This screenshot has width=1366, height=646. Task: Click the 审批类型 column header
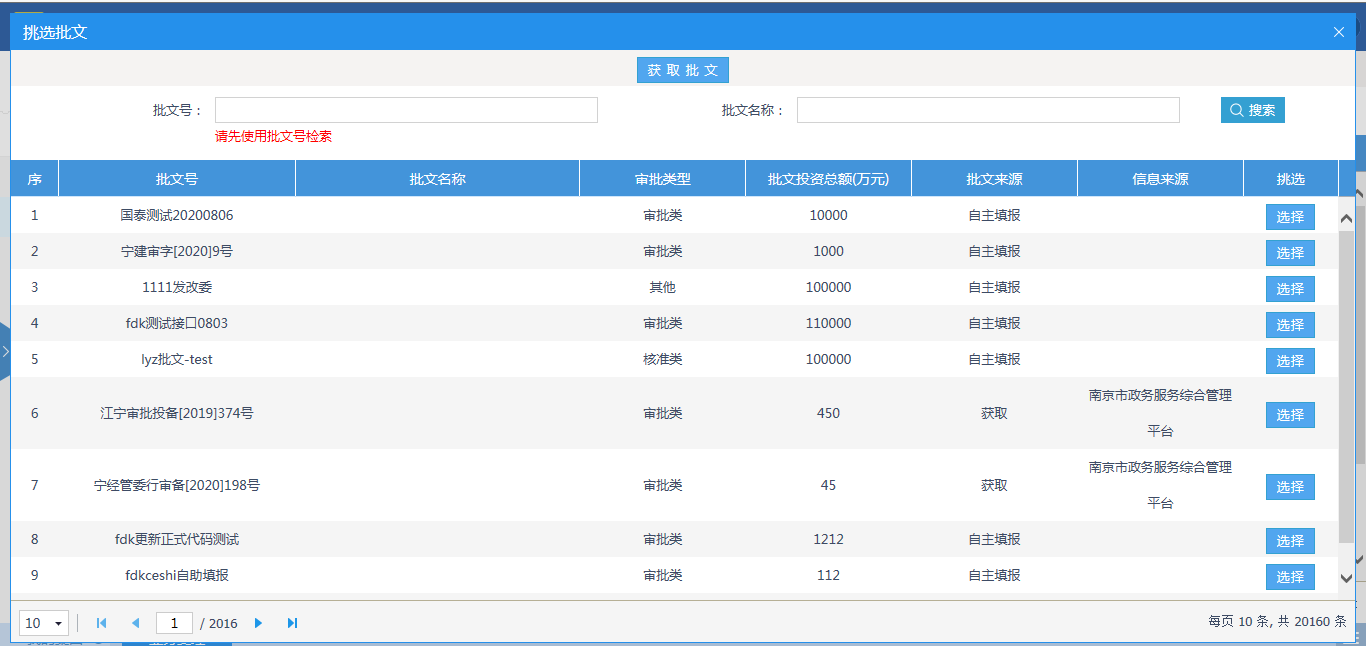tap(663, 179)
